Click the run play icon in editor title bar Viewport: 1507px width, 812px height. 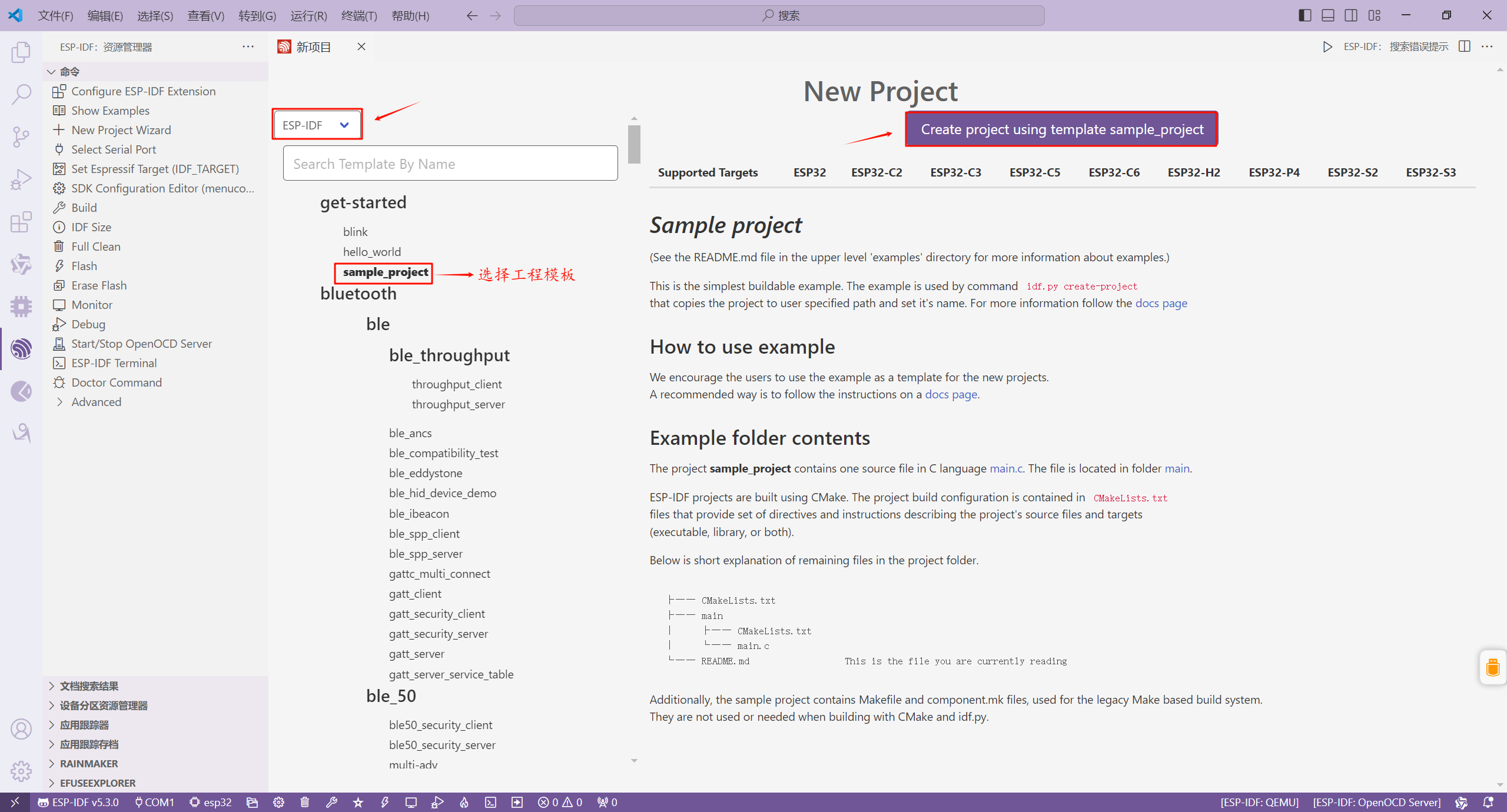(x=1327, y=46)
